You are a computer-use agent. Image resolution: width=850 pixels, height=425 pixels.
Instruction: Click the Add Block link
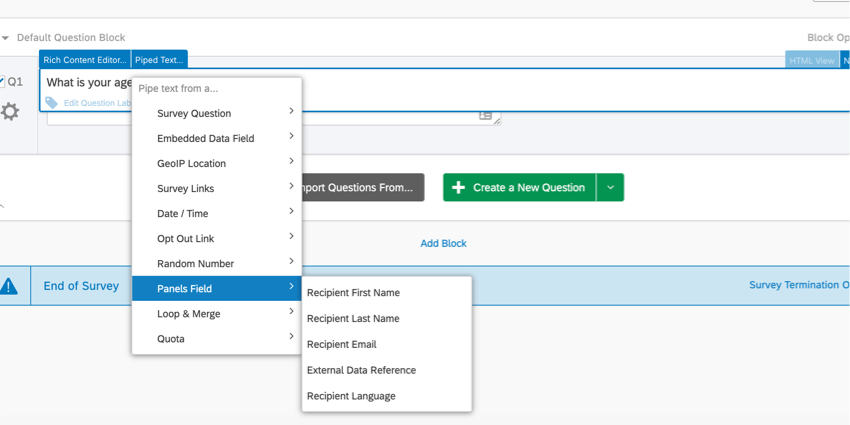click(443, 243)
